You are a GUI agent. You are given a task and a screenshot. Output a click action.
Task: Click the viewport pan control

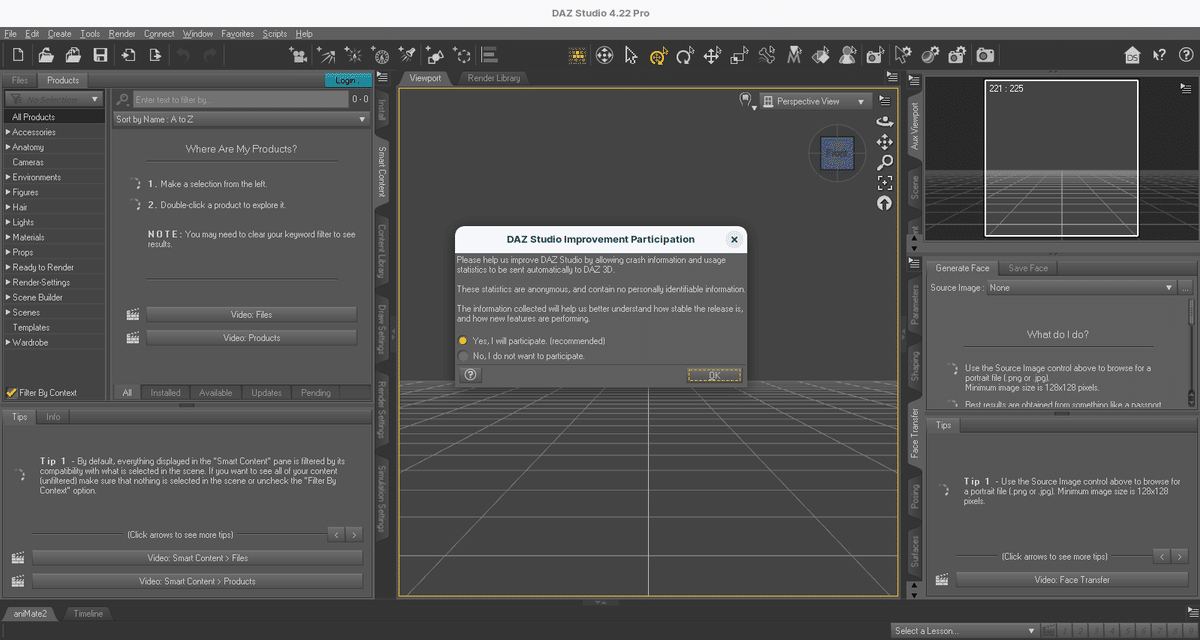click(x=885, y=142)
